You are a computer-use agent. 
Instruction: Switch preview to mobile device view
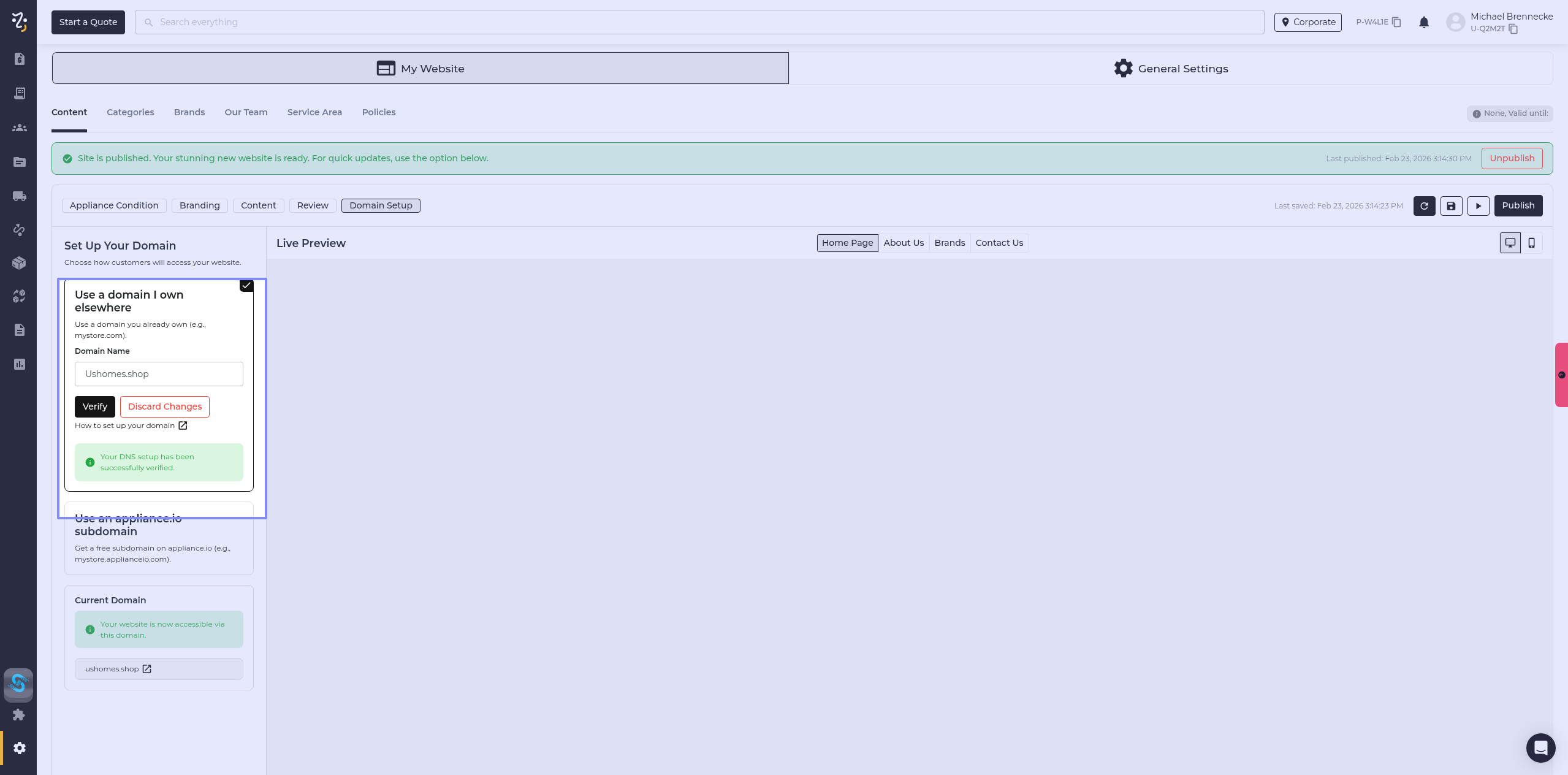click(x=1531, y=243)
